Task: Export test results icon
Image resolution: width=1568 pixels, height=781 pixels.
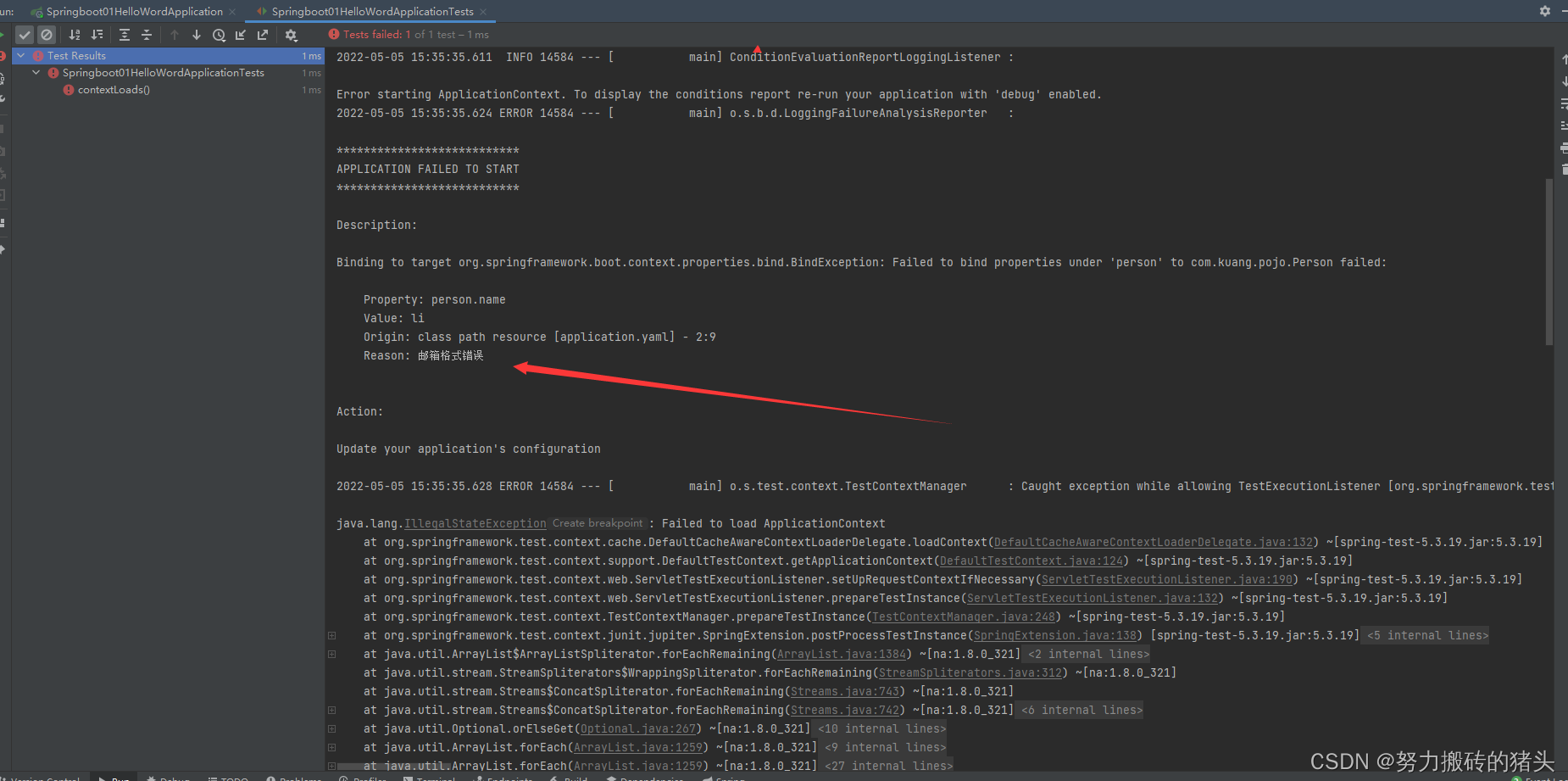Action: (x=263, y=35)
